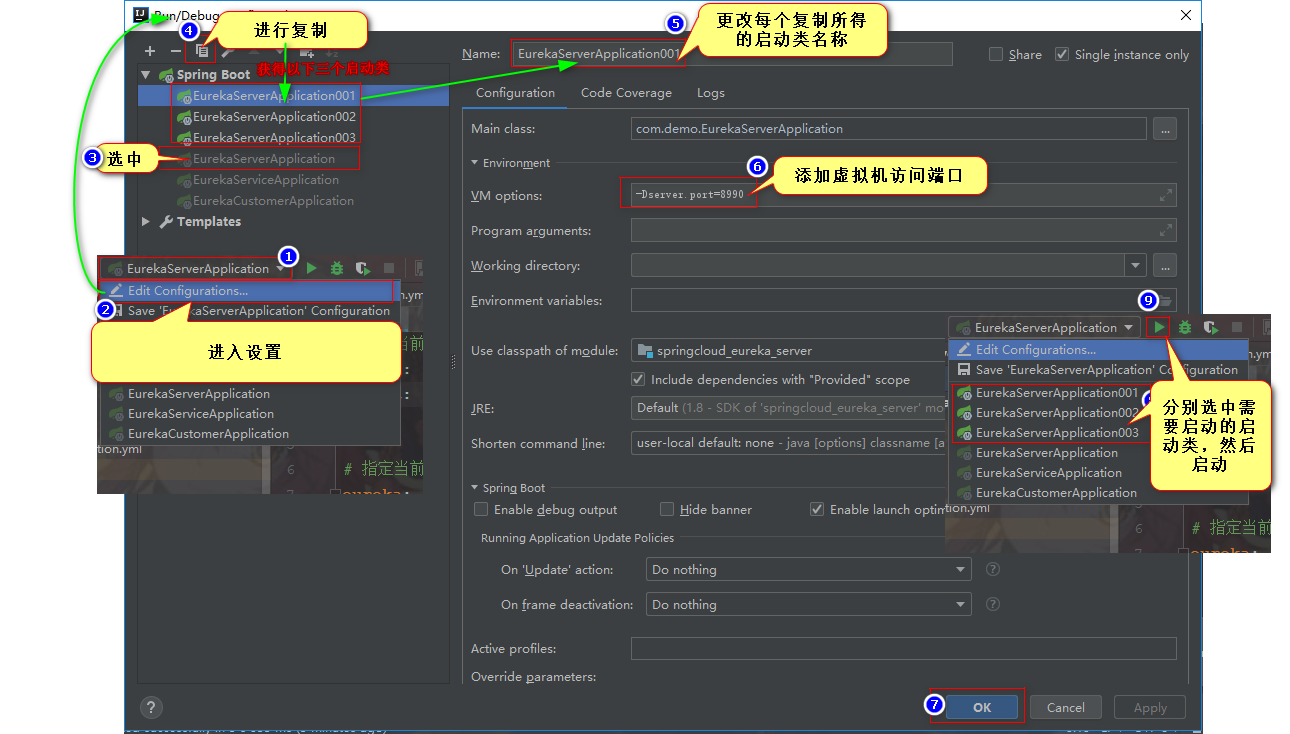Screen dimensions: 1290x734
Task: Click the Debug bug icon in the right toolbar inset
Action: tap(1185, 327)
